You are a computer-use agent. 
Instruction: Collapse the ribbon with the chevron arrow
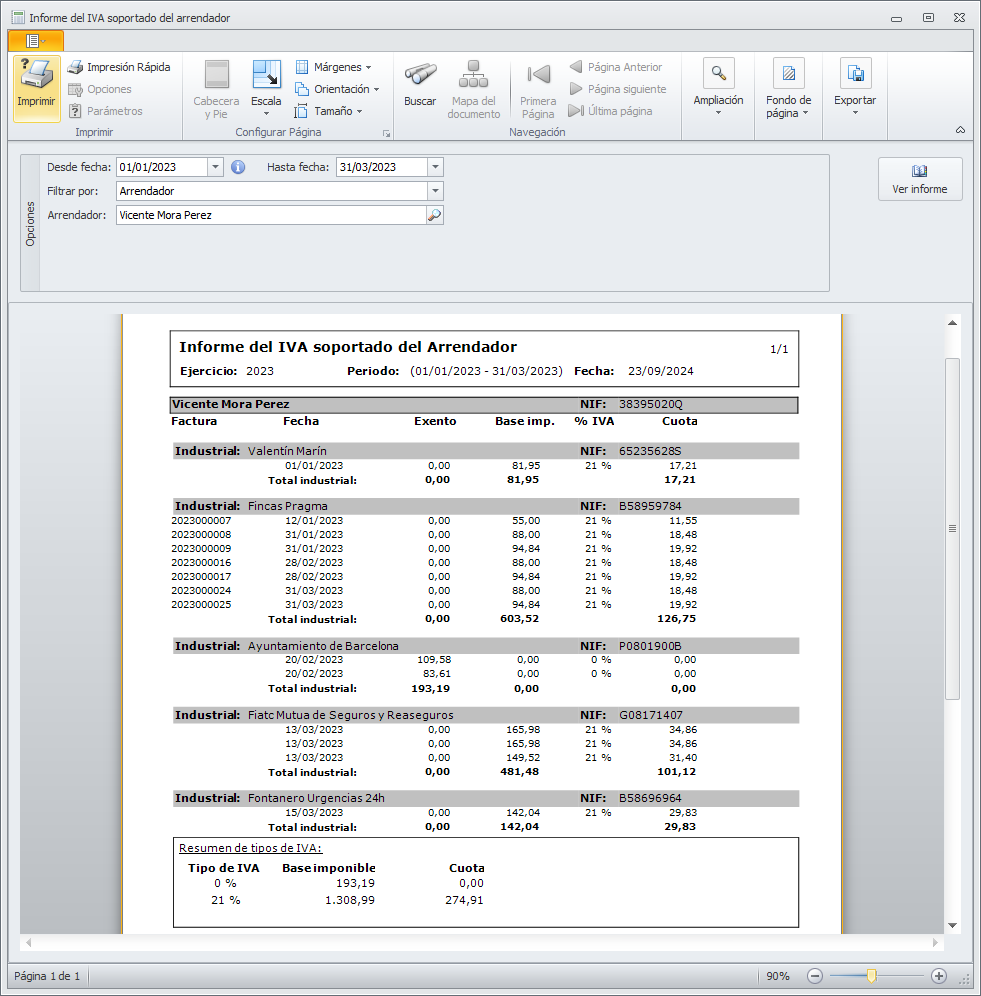click(x=961, y=130)
